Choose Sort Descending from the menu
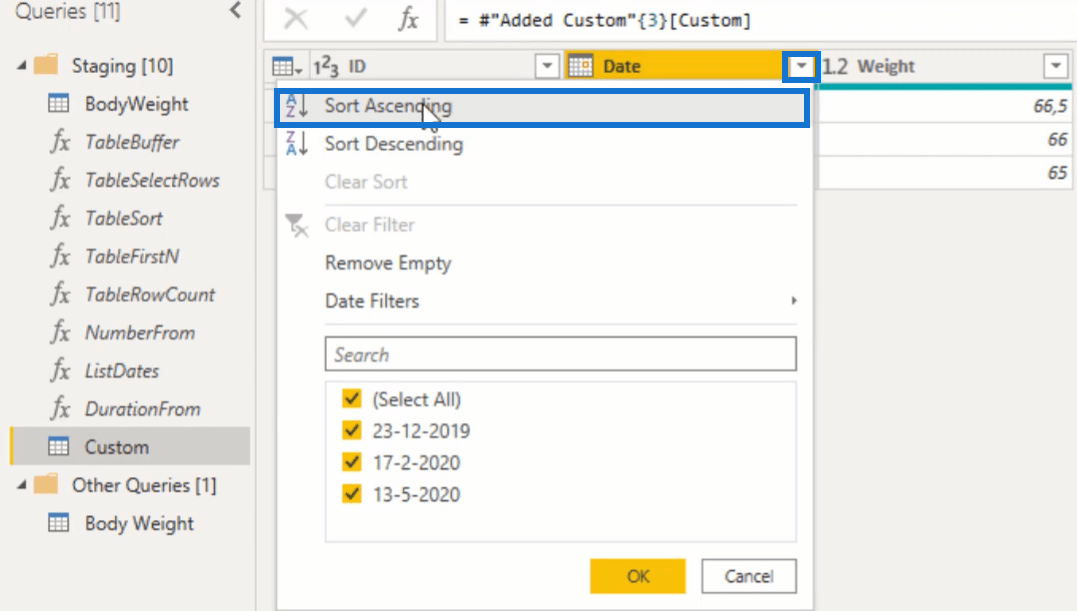This screenshot has width=1077, height=611. click(545, 144)
